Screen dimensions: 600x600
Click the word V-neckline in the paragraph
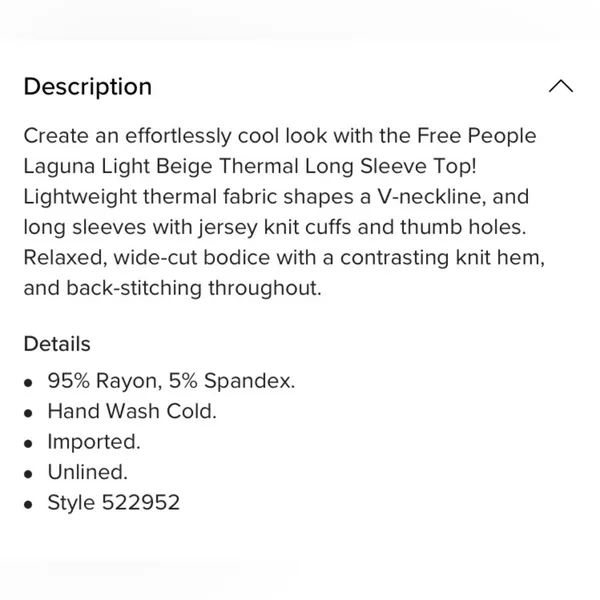pos(432,197)
